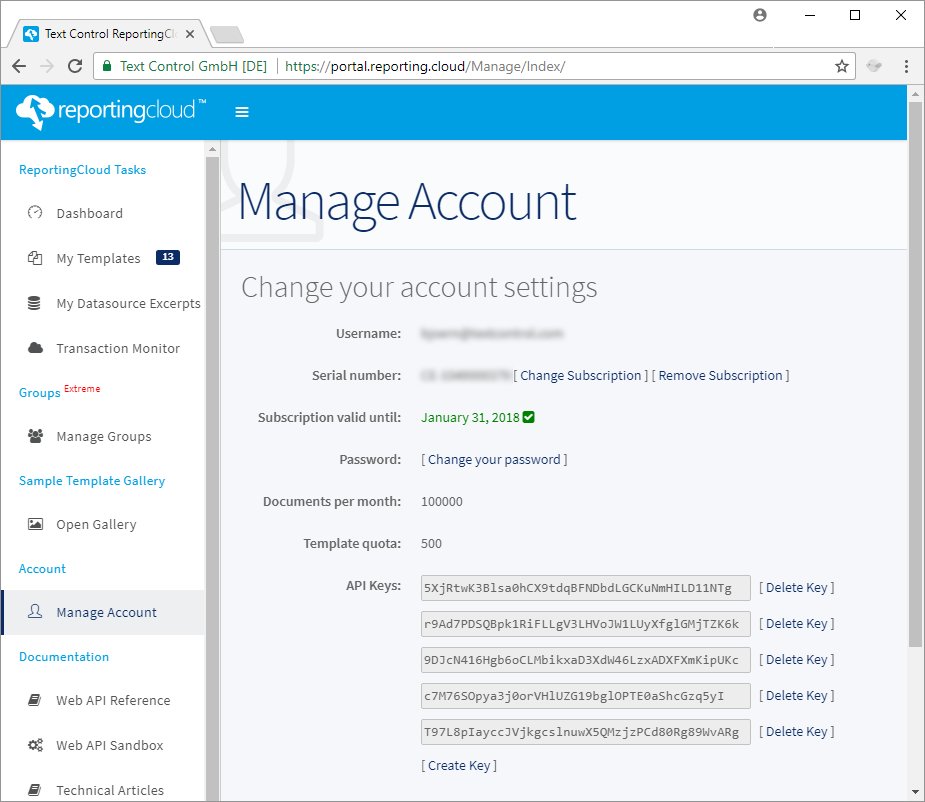
Task: Click the Groups Extreme heading
Action: coord(60,392)
